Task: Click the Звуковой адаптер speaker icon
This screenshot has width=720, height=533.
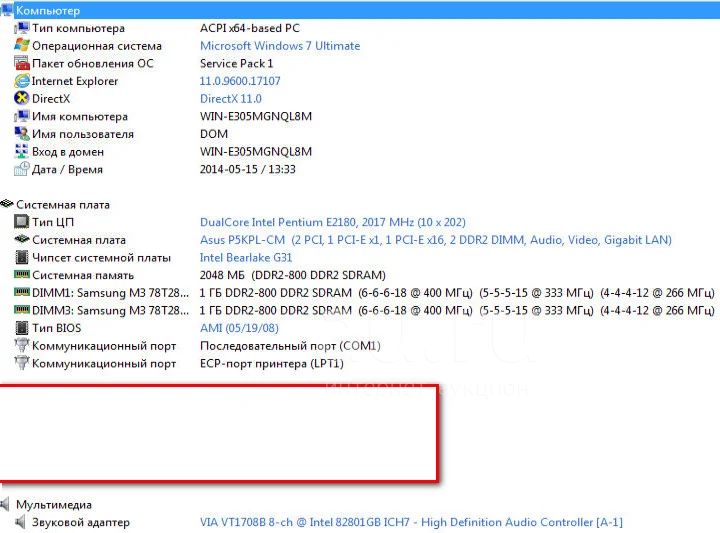Action: coord(20,522)
